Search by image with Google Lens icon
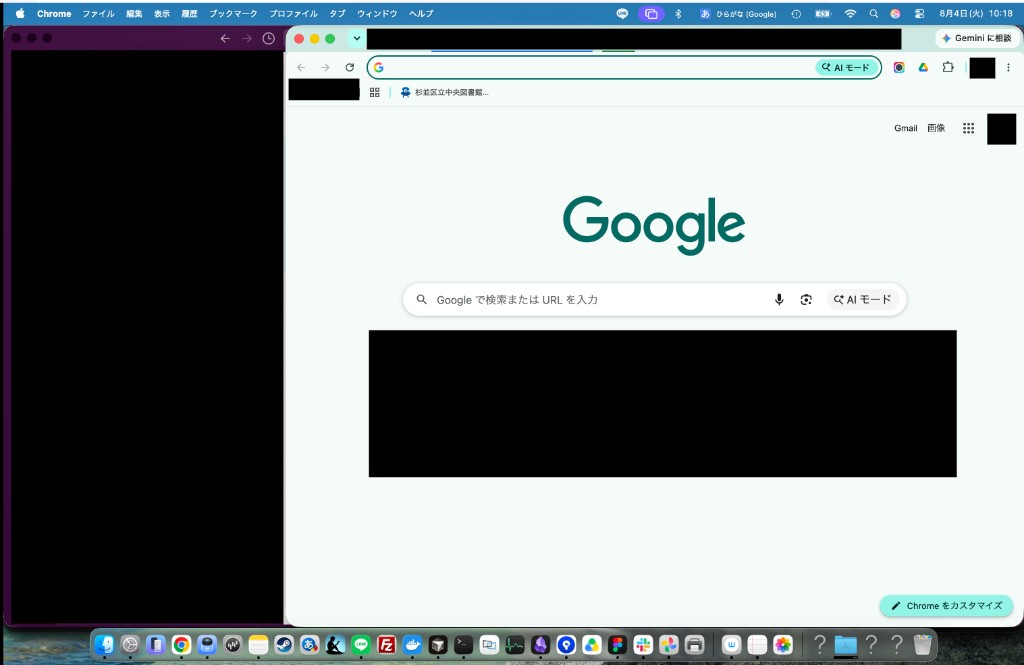Image resolution: width=1024 pixels, height=665 pixels. [806, 299]
